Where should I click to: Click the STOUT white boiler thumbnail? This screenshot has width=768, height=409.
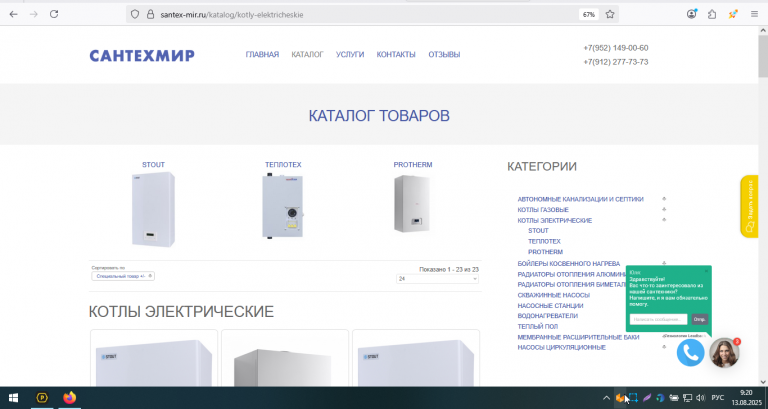[x=153, y=209]
